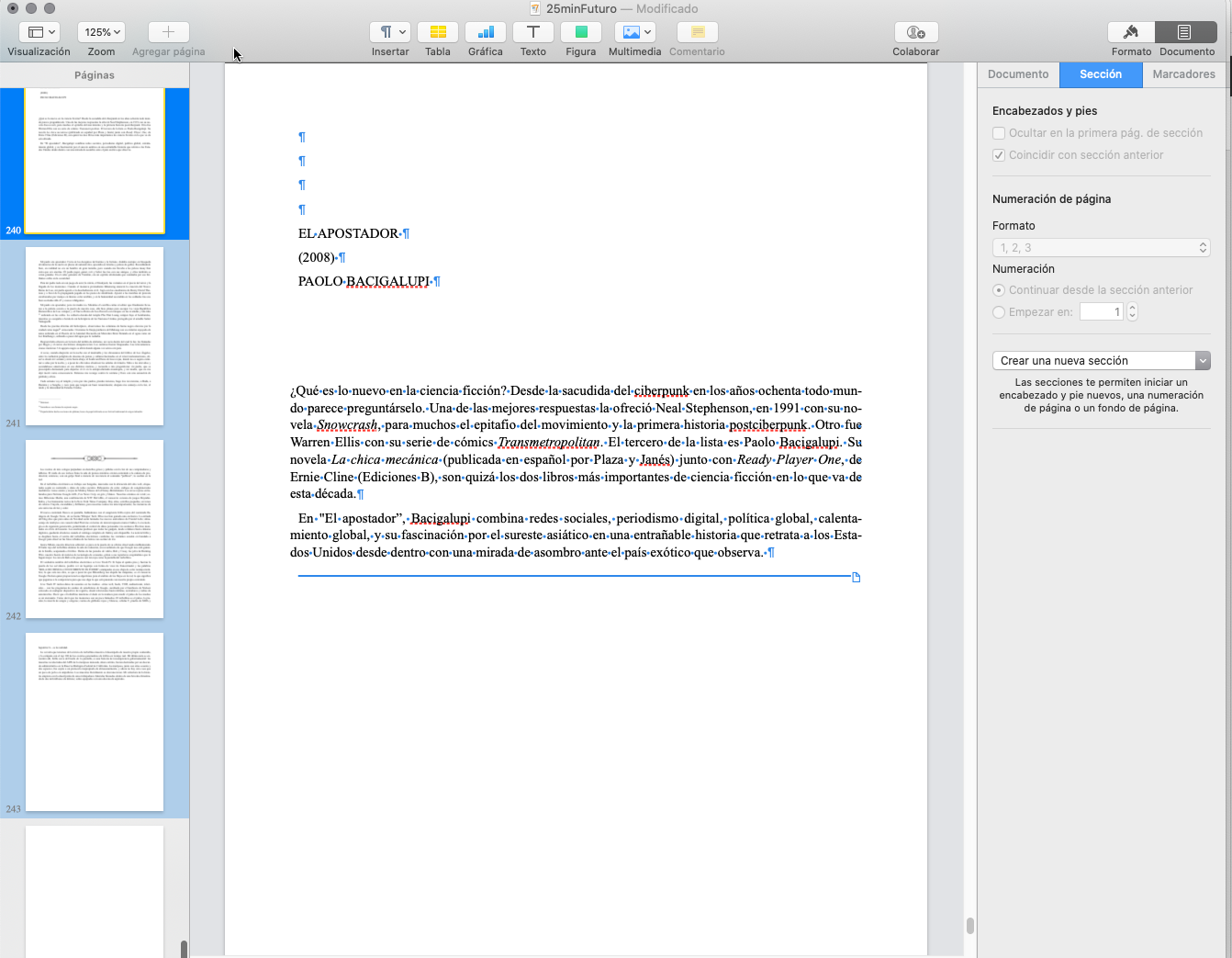The height and width of the screenshot is (958, 1232).
Task: Open the Zoom 125% dropdown
Action: (101, 32)
